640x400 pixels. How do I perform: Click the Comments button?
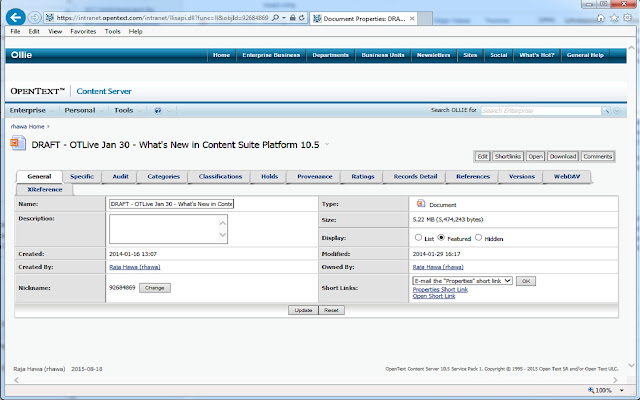point(598,156)
